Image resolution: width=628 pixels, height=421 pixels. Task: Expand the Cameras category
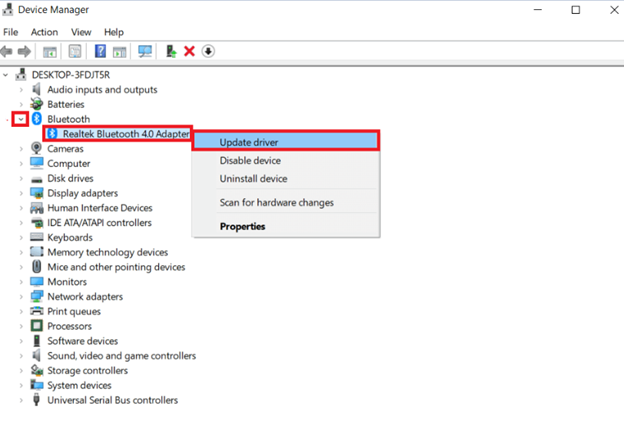tap(21, 149)
